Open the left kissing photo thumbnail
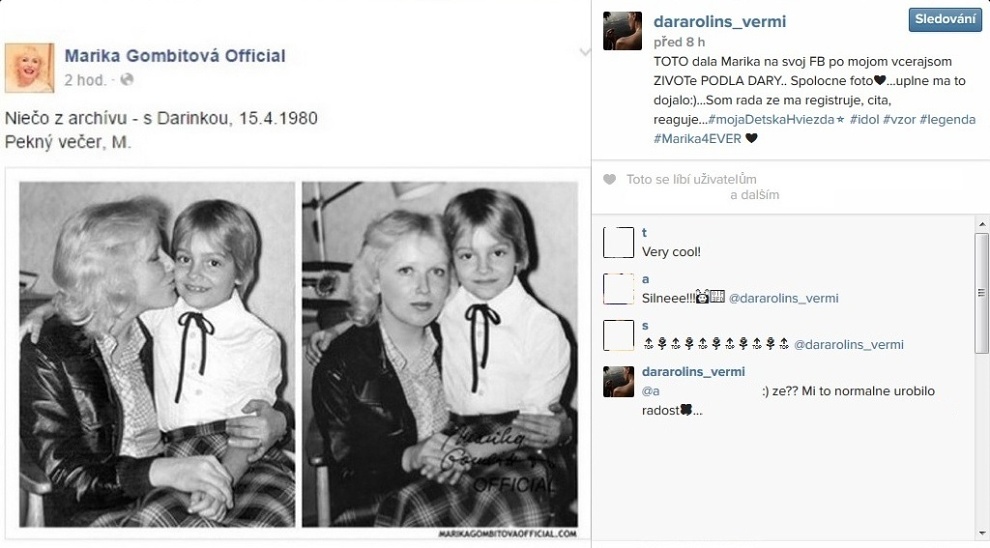The height and width of the screenshot is (548, 990). 157,354
